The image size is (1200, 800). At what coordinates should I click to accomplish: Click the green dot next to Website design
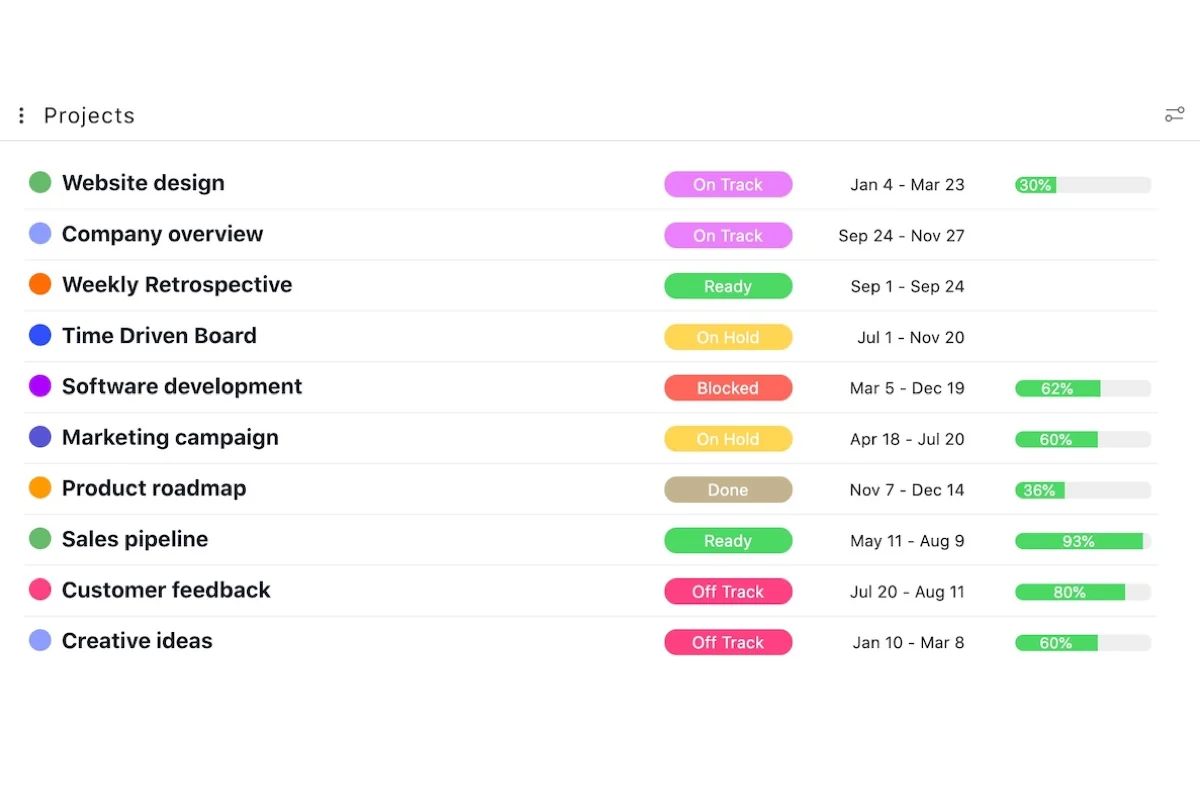pos(40,182)
